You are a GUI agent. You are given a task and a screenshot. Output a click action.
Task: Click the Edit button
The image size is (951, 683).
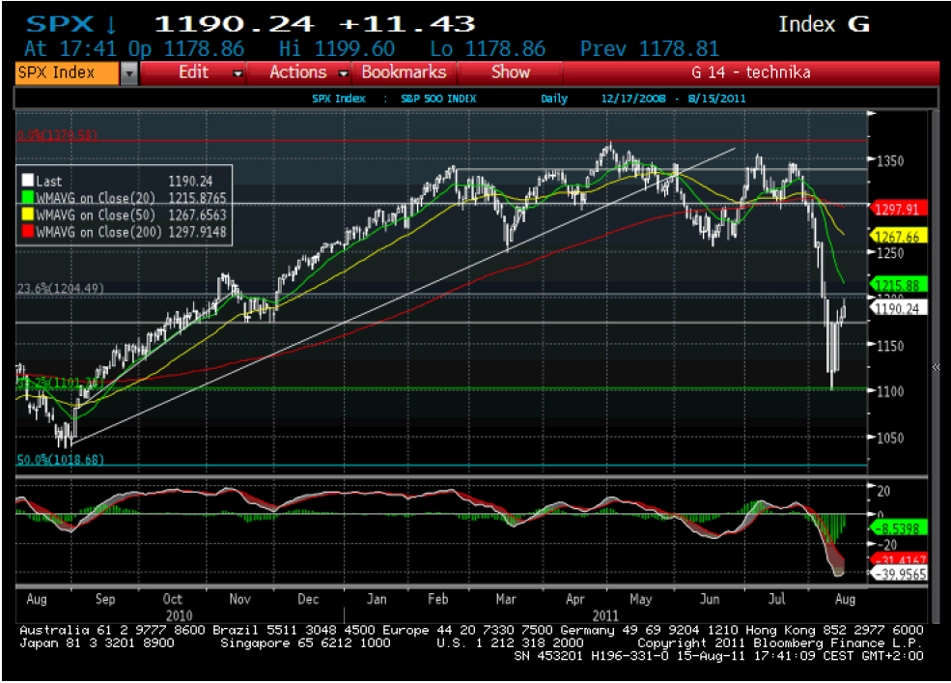[x=193, y=73]
